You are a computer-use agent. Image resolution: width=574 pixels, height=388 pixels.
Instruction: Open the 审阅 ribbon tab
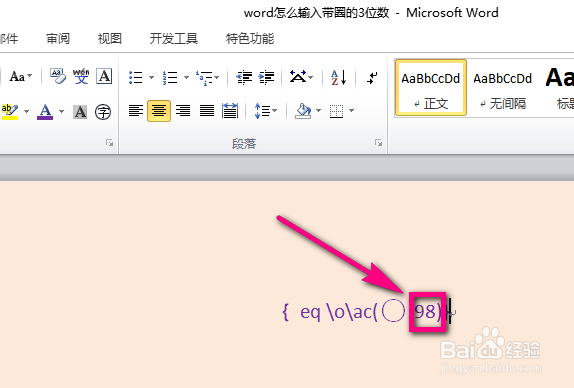(x=58, y=38)
